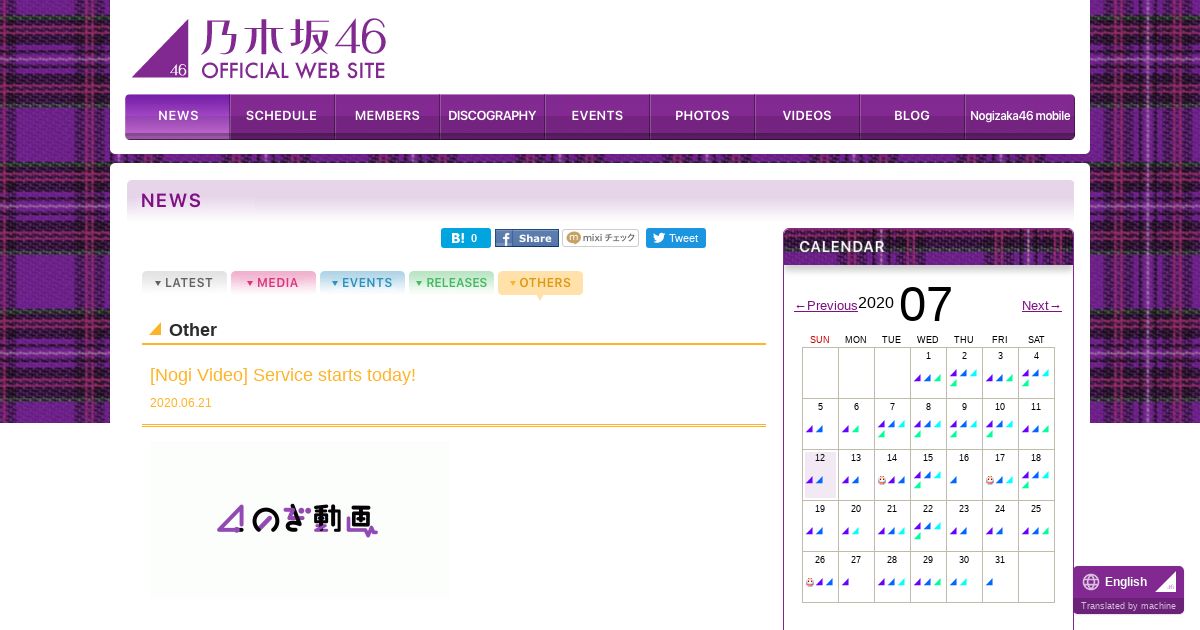
Task: Click the mixi check button
Action: coord(600,238)
